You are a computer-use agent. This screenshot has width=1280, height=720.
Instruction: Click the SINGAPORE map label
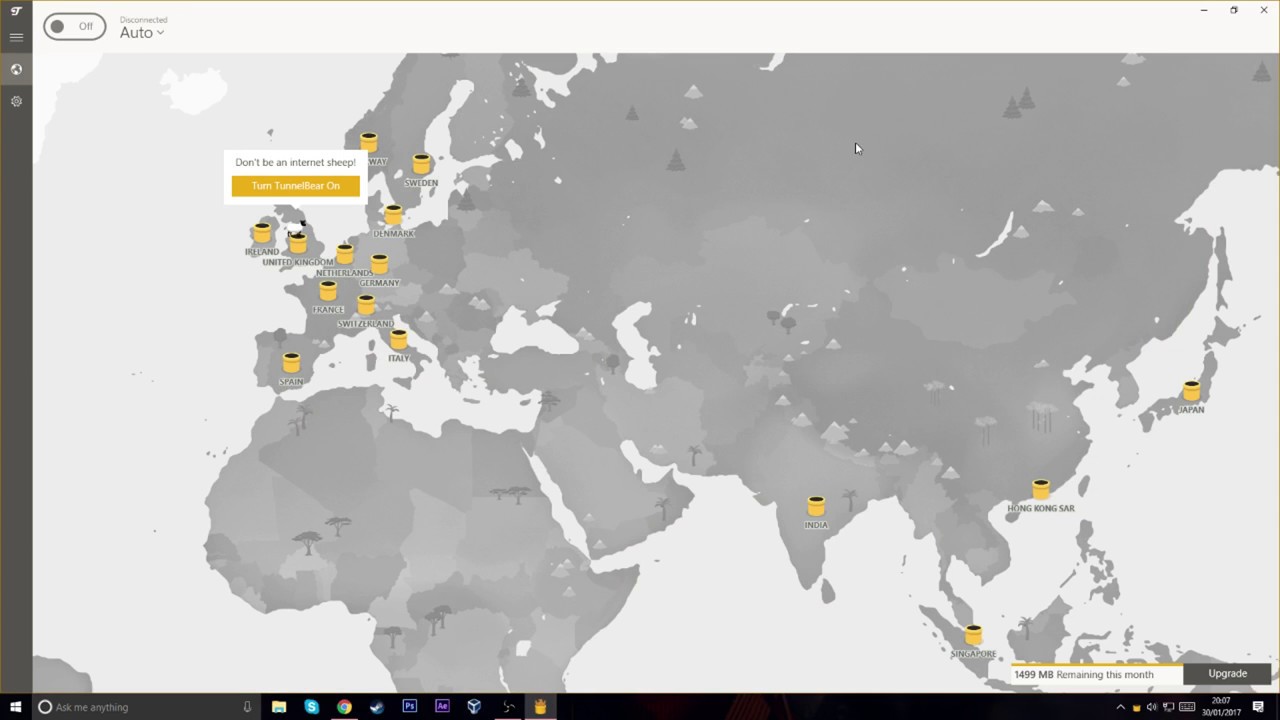tap(973, 654)
